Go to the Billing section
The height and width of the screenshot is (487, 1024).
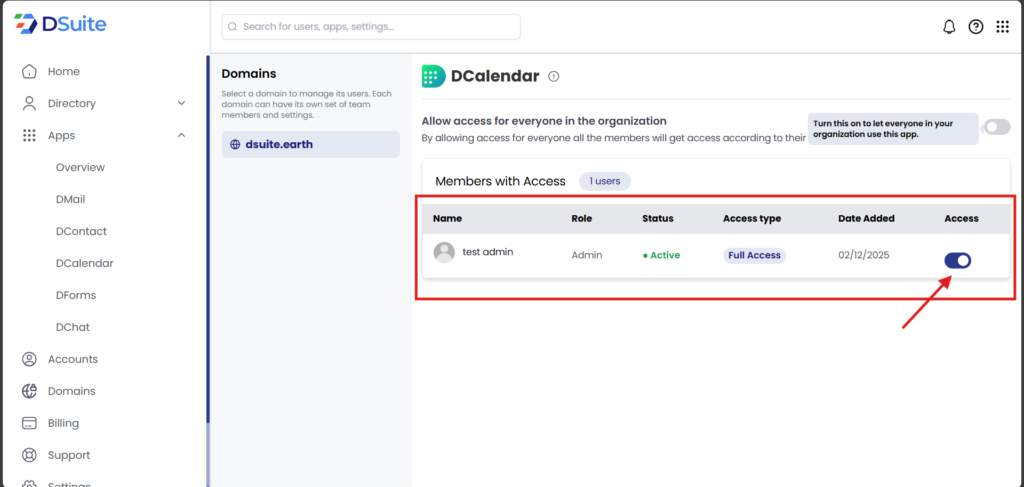tap(63, 423)
